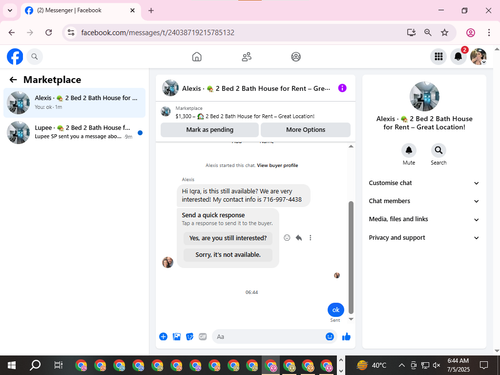Mute this conversation with bell icon
This screenshot has width=500, height=375.
click(x=409, y=150)
